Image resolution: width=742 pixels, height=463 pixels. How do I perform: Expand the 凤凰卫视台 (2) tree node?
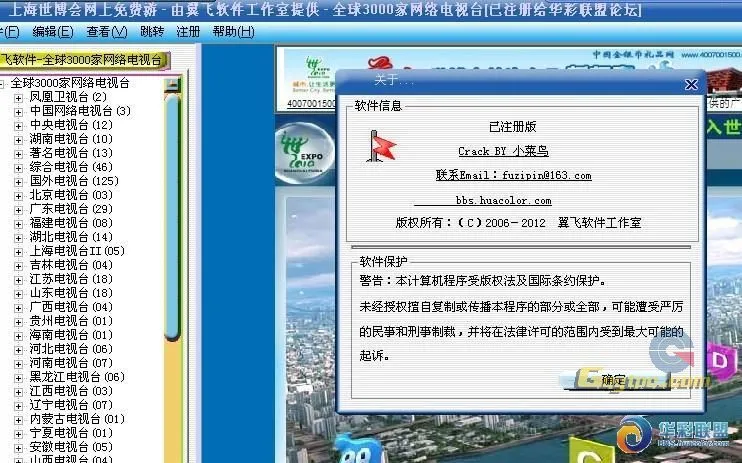[x=18, y=97]
